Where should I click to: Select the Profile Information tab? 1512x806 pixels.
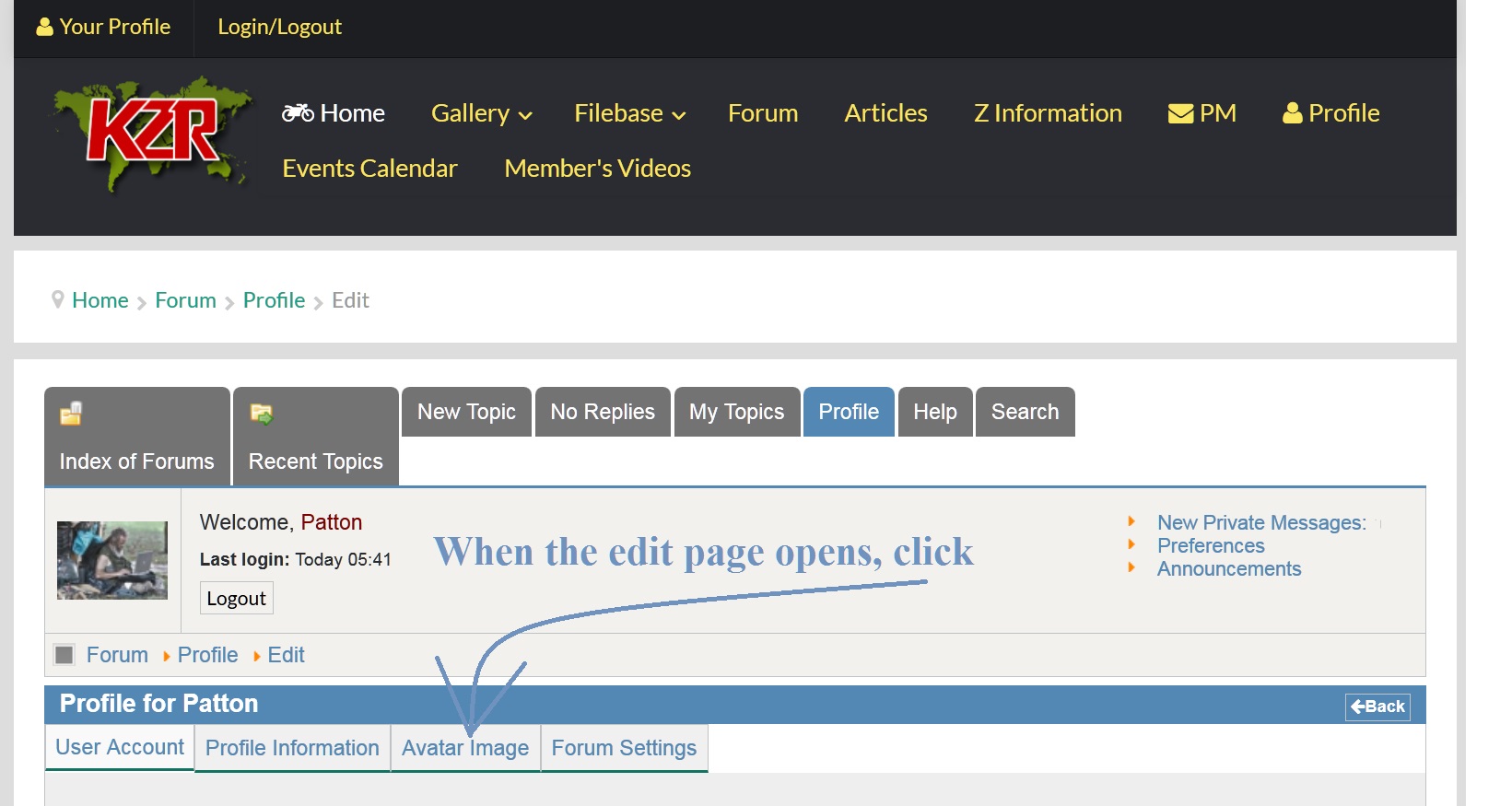pos(292,748)
